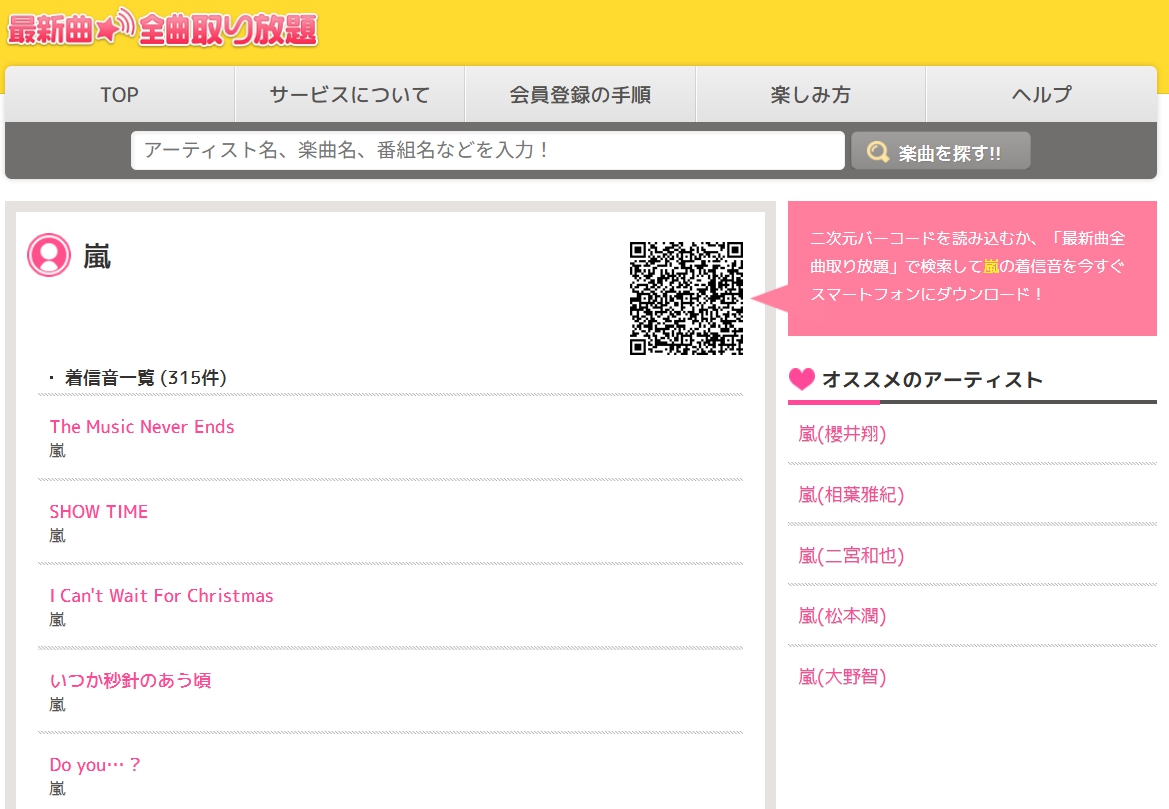Open the 楽しみ方 navigation tab
This screenshot has height=809, width=1169.
click(x=810, y=95)
